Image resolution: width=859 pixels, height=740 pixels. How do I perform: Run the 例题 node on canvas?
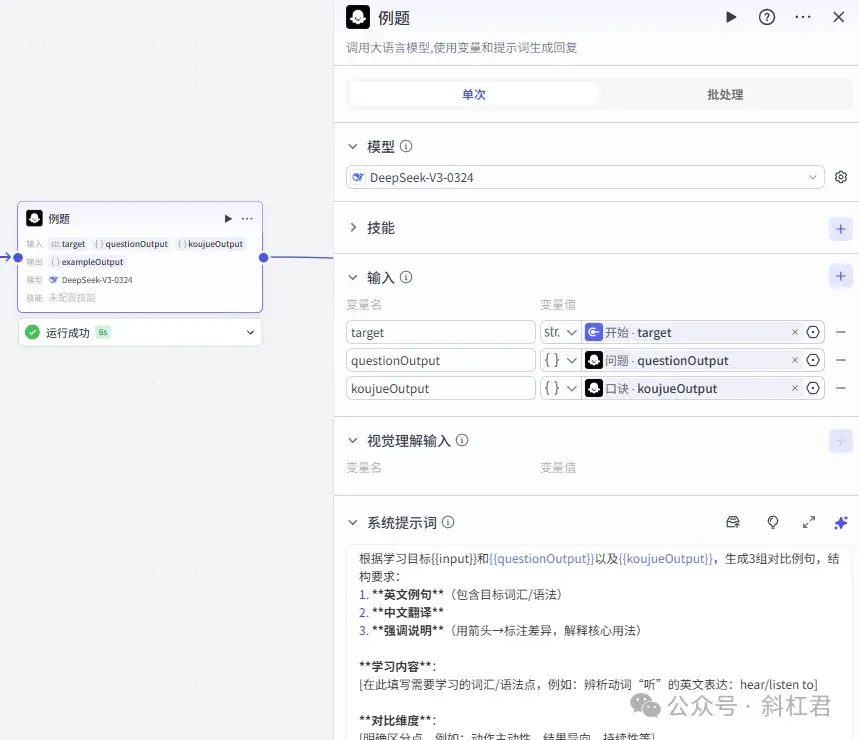tap(228, 219)
